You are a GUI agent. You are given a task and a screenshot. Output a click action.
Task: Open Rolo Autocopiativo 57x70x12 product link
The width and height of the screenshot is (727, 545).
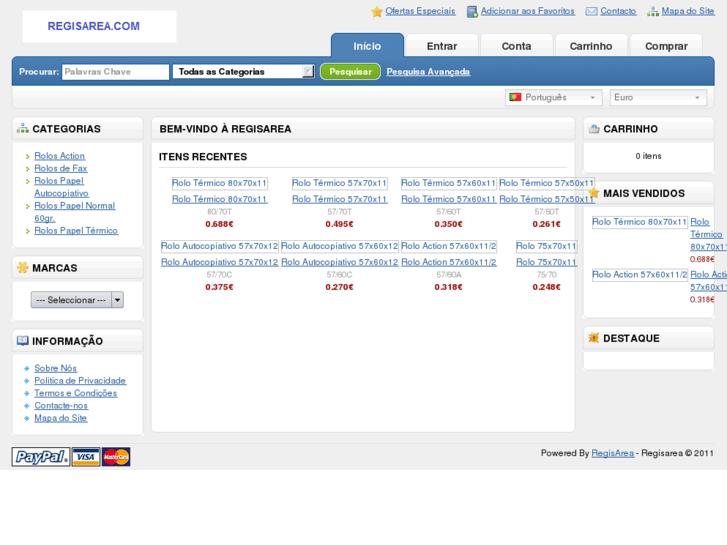[x=220, y=262]
